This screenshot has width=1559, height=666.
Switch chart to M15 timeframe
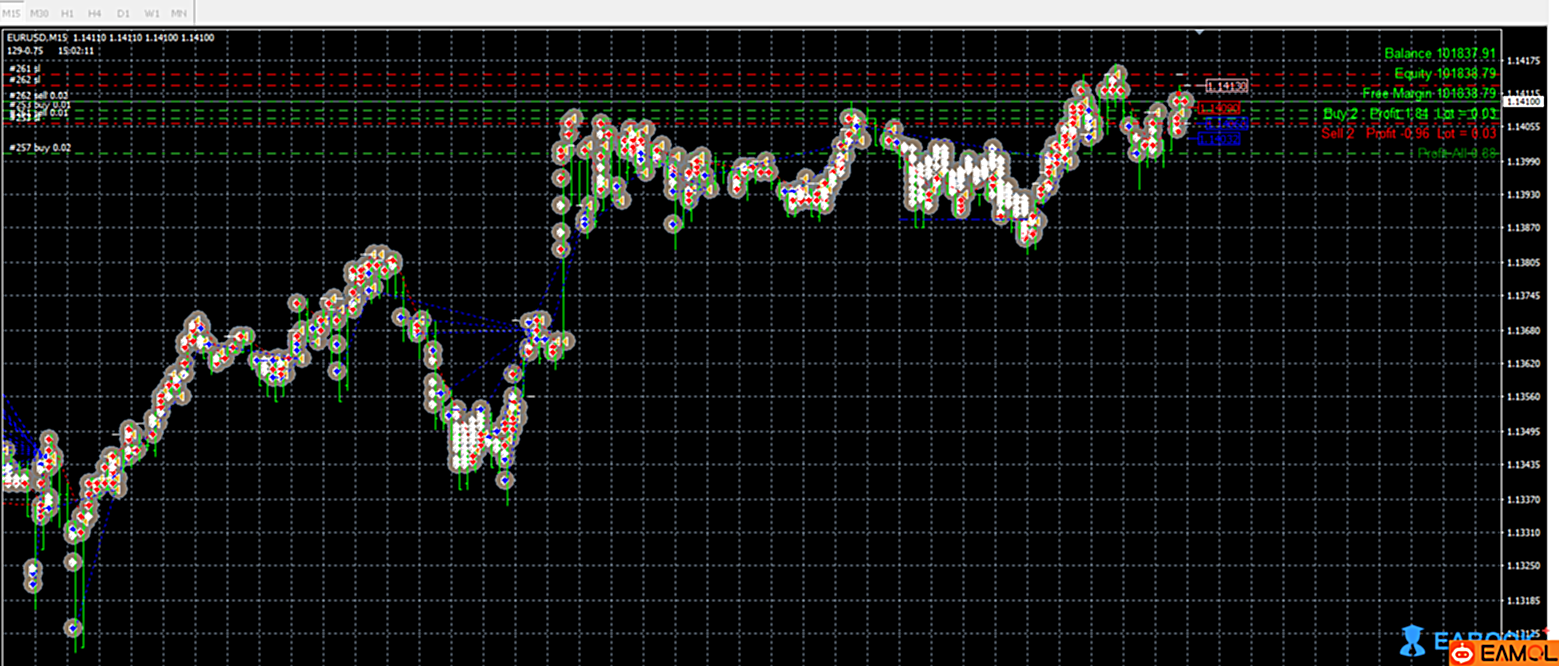coord(12,13)
